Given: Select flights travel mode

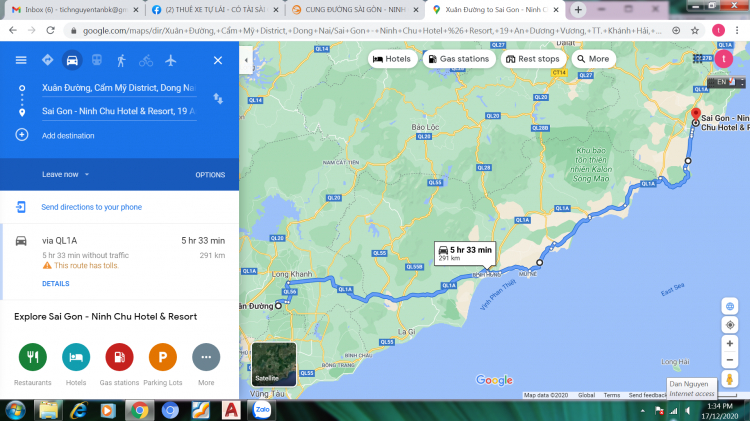Looking at the screenshot, I should coord(171,60).
